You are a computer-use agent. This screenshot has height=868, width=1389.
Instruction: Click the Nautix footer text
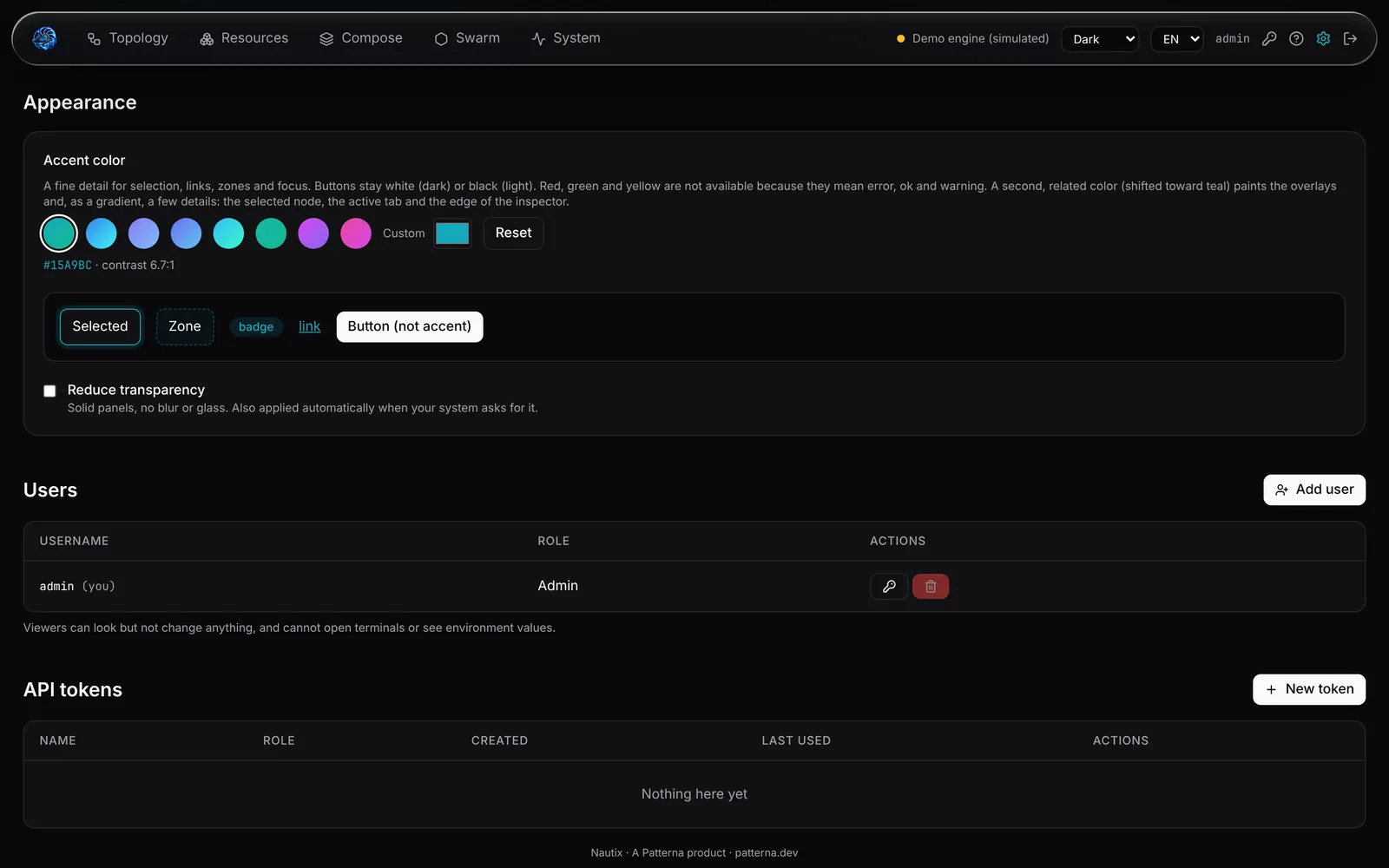coord(694,852)
